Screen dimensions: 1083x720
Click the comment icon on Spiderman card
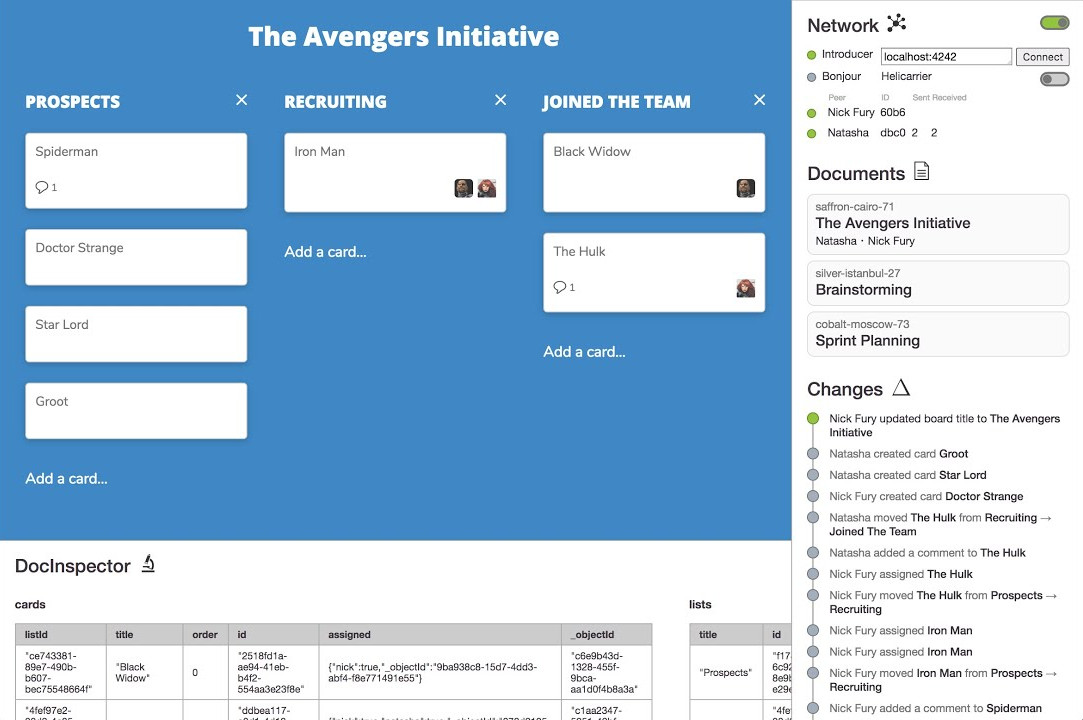[x=42, y=187]
